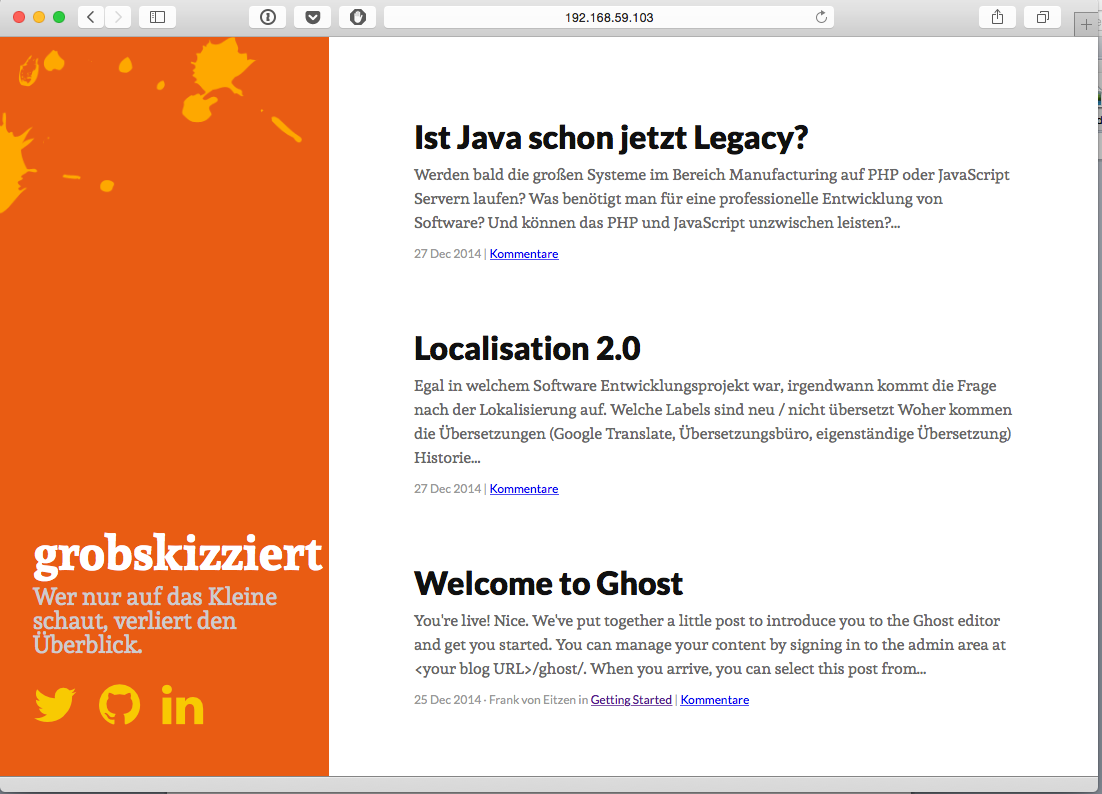
Task: Open the 'Localisation 2.0' article
Action: pos(527,349)
